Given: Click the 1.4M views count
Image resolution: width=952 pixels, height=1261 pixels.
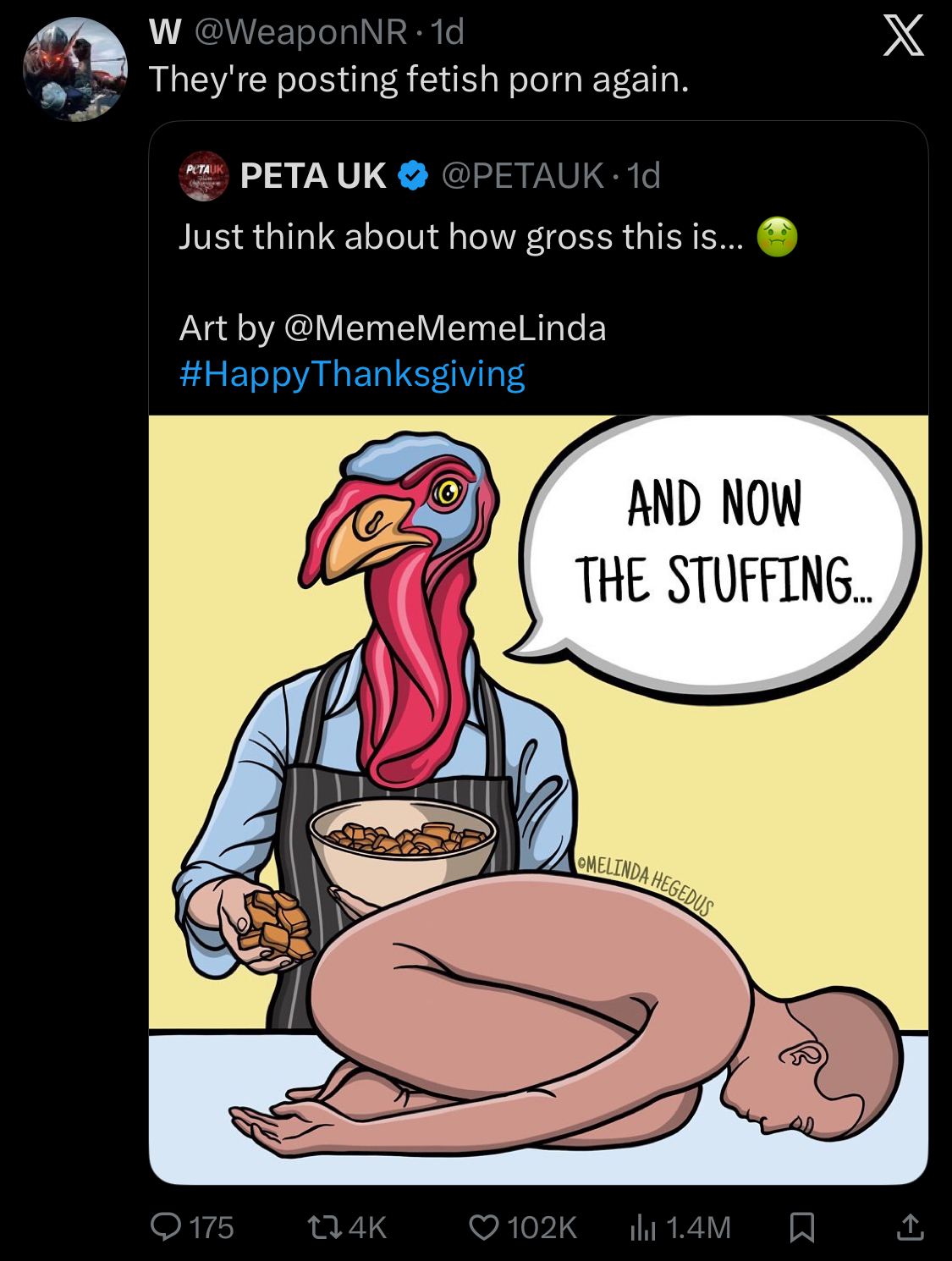Looking at the screenshot, I should coord(698,1227).
